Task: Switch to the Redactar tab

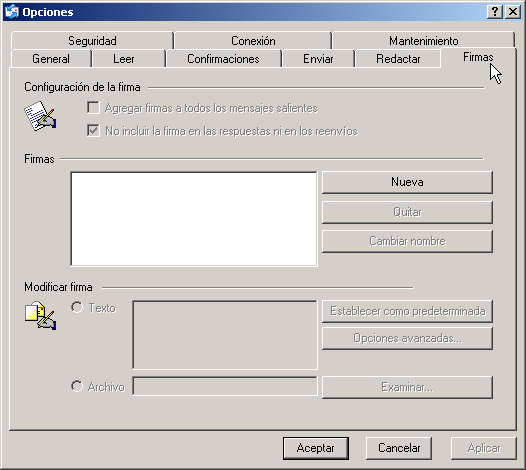Action: point(398,59)
